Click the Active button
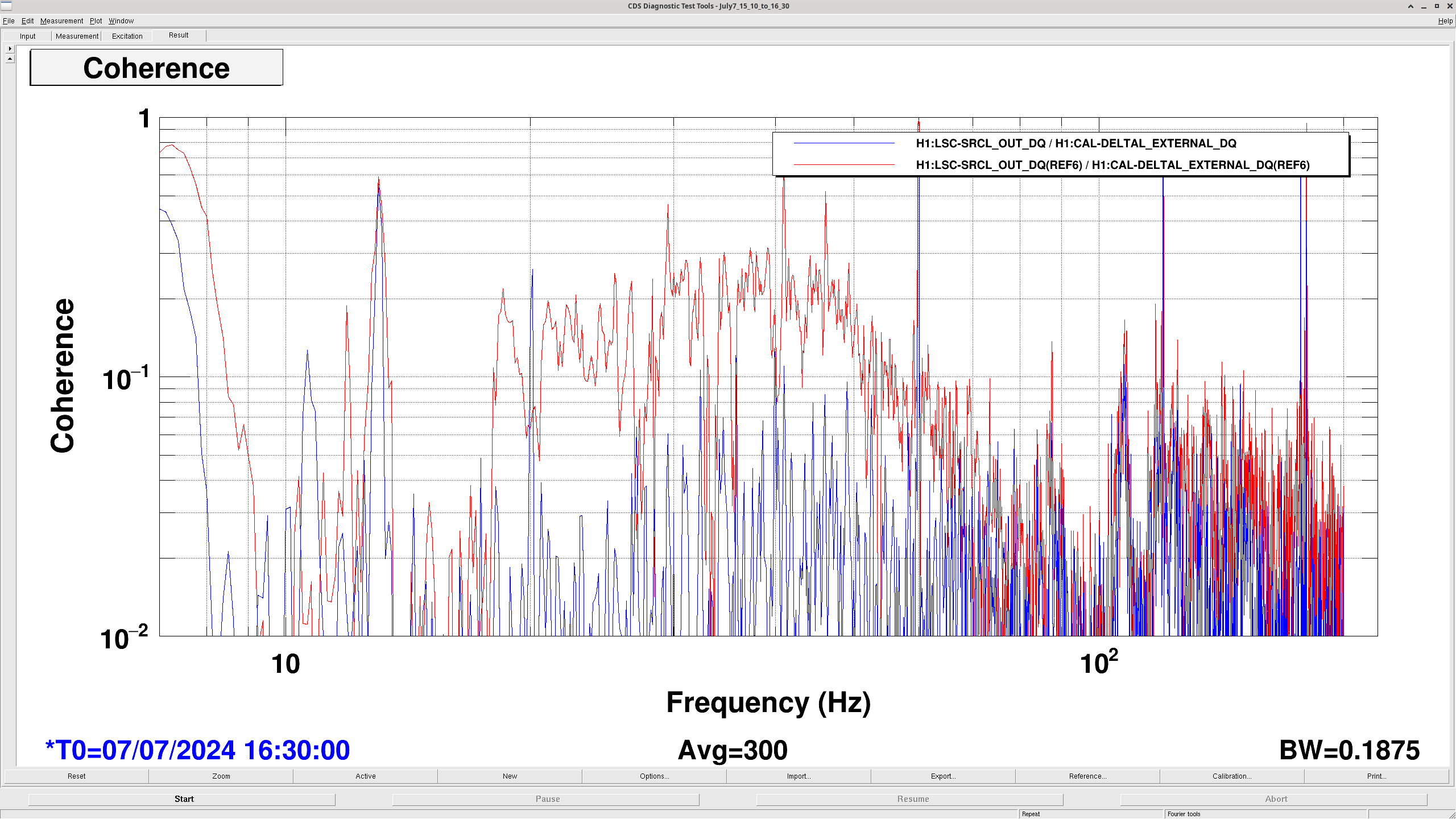Image resolution: width=1456 pixels, height=819 pixels. [x=366, y=776]
